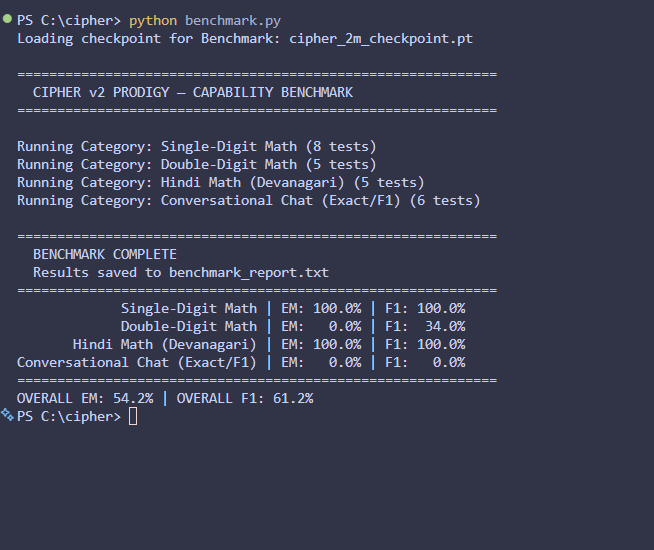Click the first 'PS C:\cipher>' prompt

pyautogui.click(x=69, y=21)
